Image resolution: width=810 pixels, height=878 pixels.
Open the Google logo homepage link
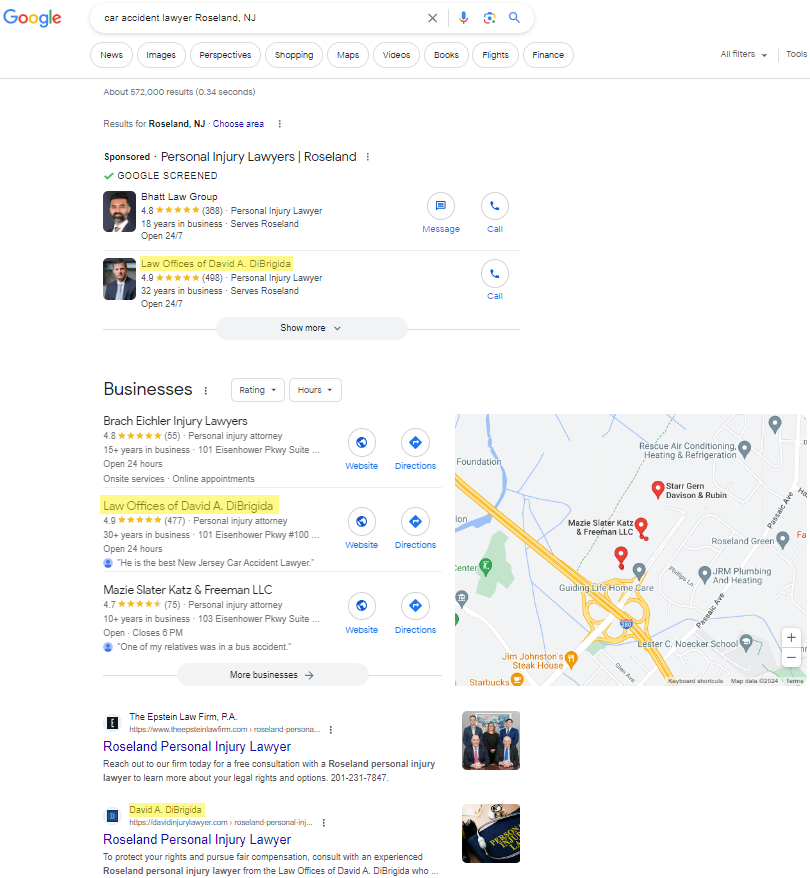(x=32, y=18)
